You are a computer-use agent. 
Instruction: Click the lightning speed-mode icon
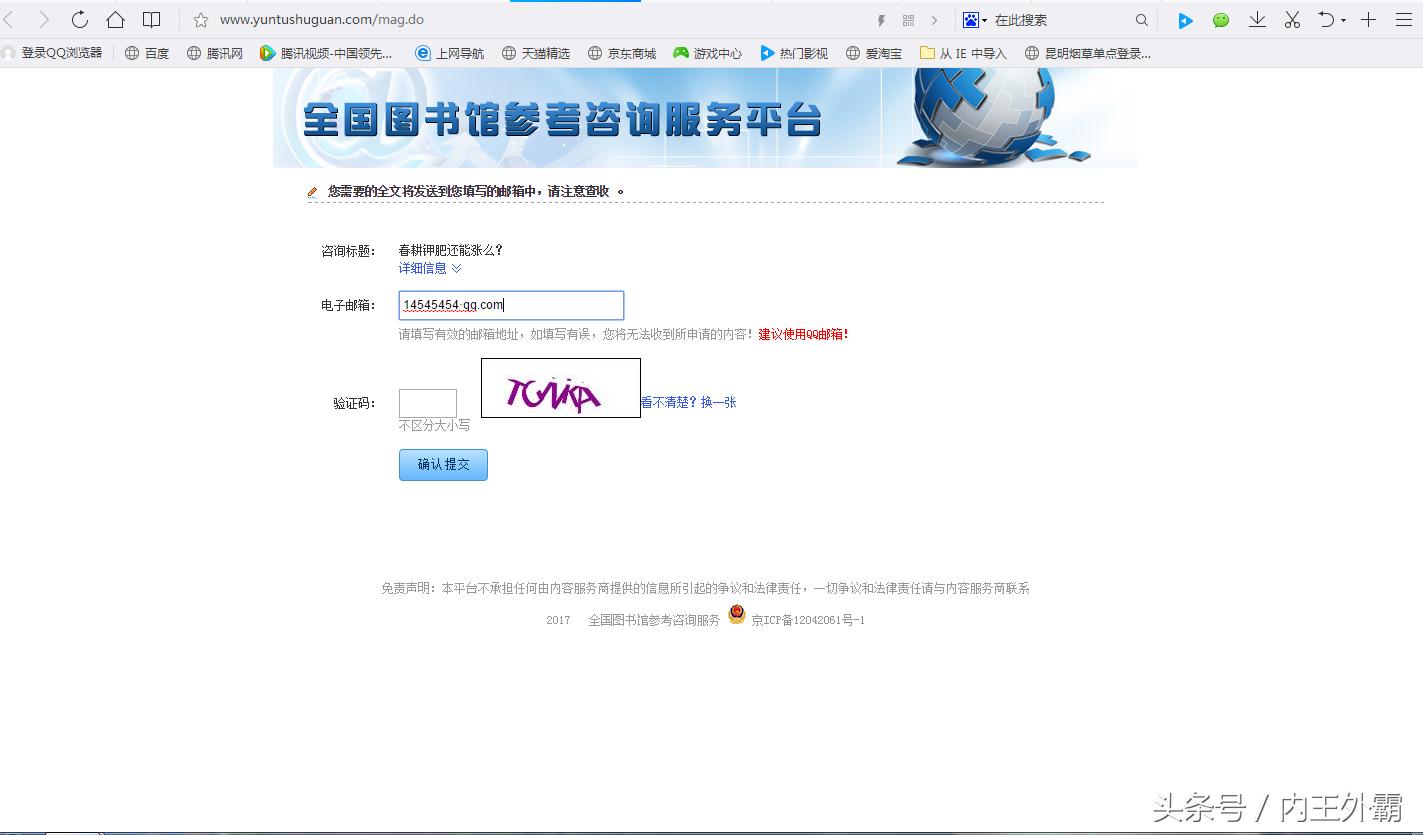point(880,19)
